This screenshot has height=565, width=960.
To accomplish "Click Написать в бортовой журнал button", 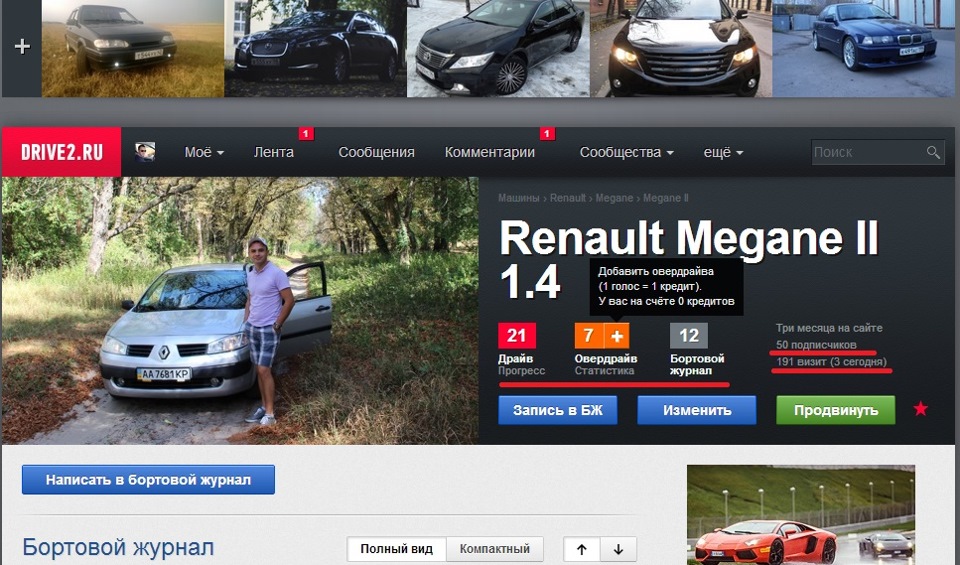I will click(x=148, y=480).
